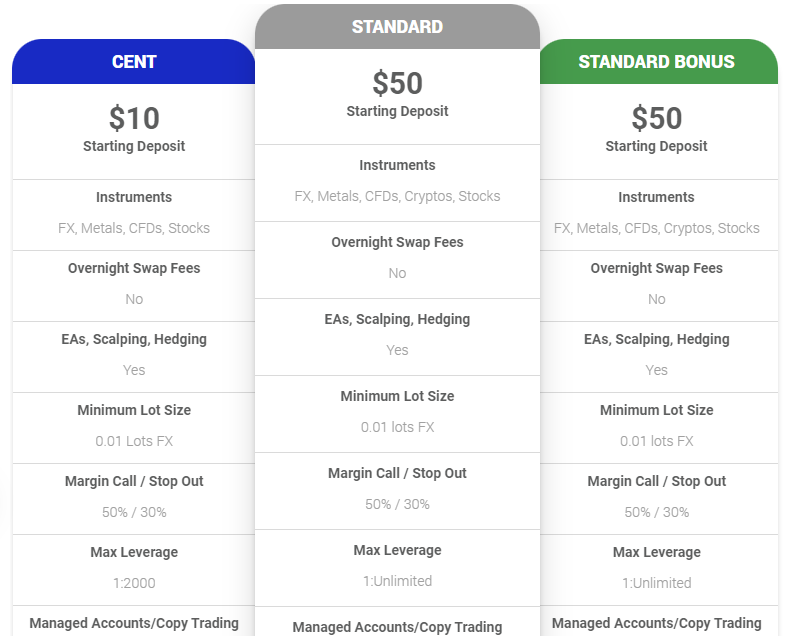Click the $50 deposit in Standard column
The width and height of the screenshot is (791, 636).
click(397, 83)
